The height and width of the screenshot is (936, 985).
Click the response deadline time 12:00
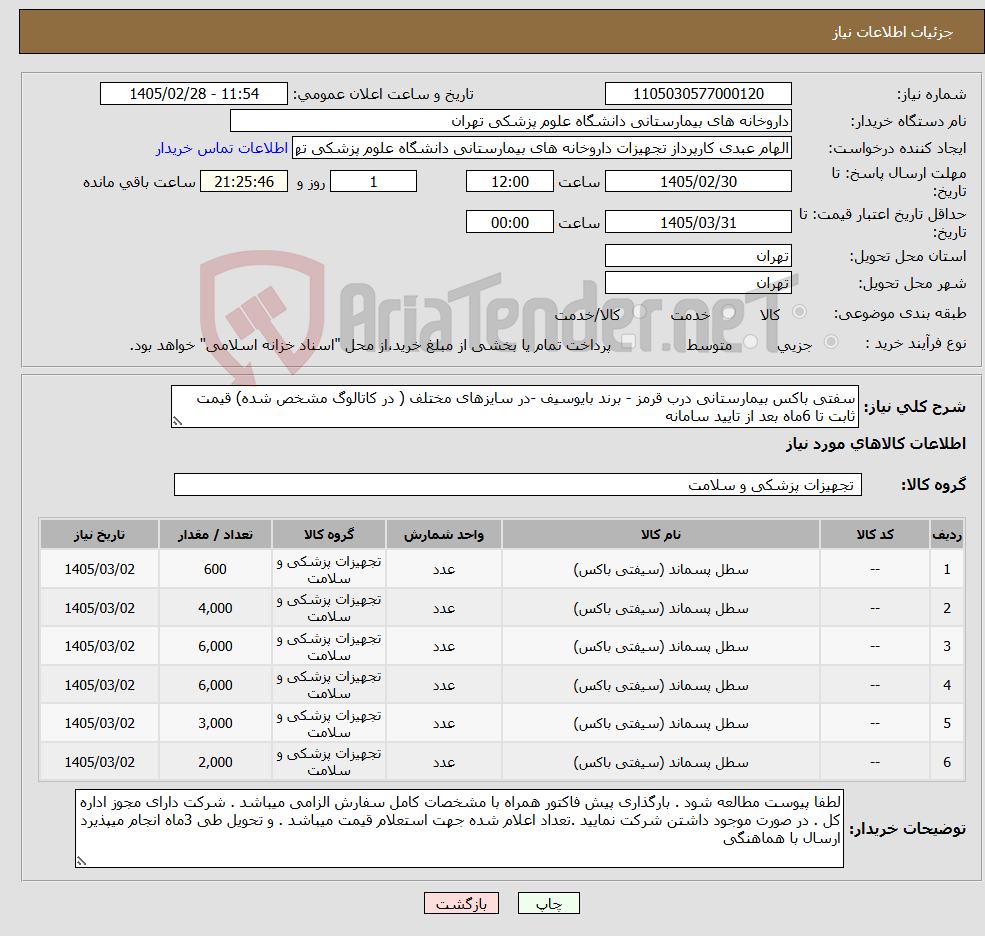(x=509, y=182)
